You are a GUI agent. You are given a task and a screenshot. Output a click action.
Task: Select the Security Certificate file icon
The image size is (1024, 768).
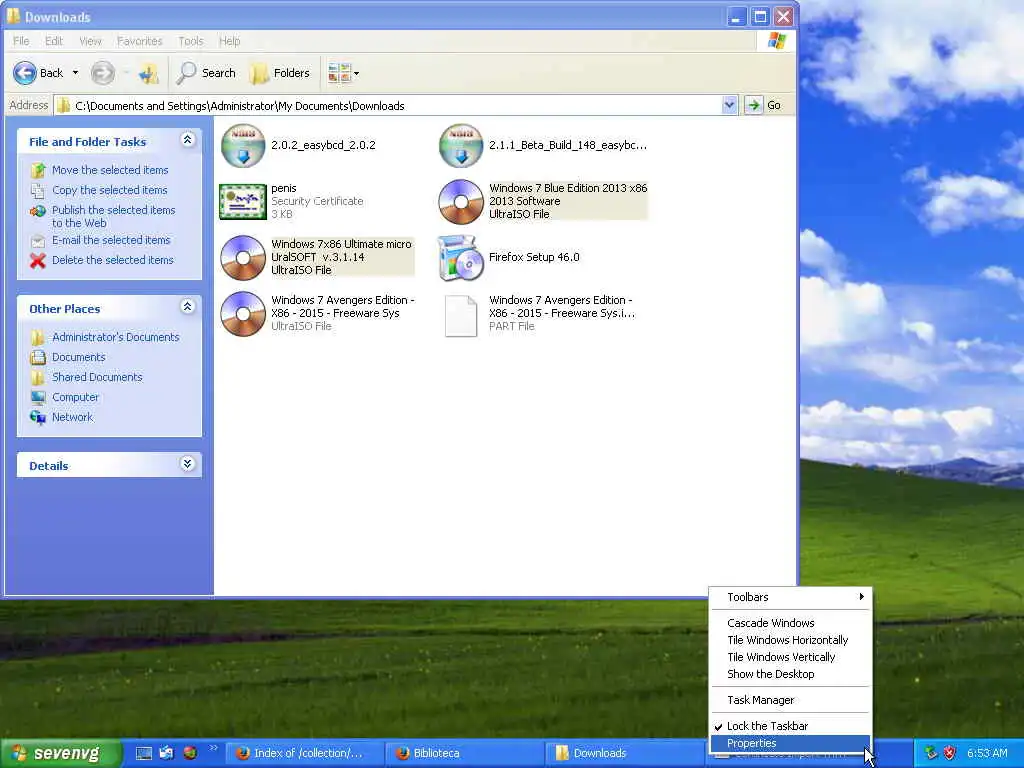[243, 202]
